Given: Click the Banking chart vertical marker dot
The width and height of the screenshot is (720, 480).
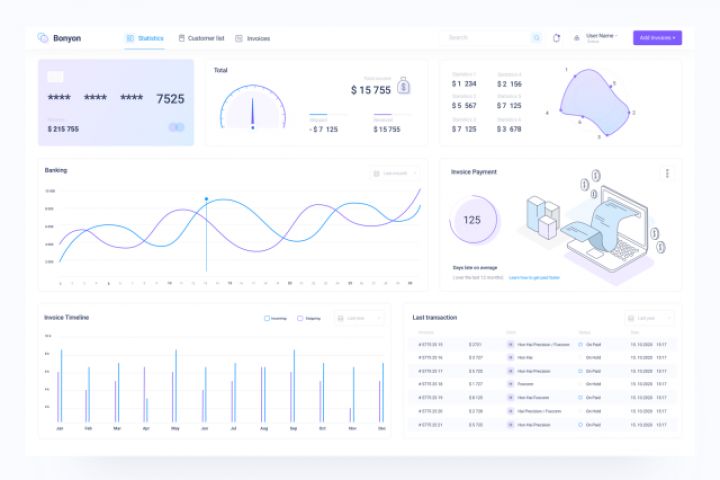Looking at the screenshot, I should [206, 199].
